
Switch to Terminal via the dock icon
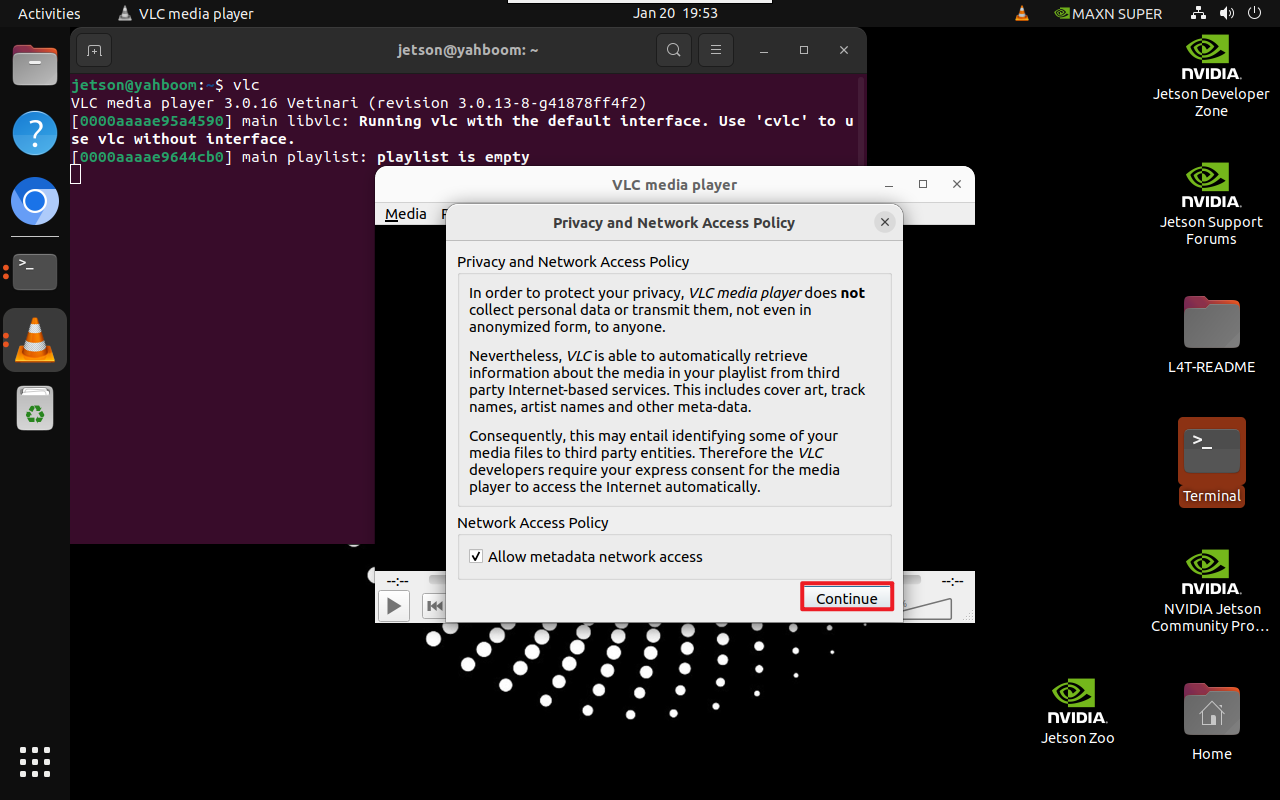click(x=35, y=271)
